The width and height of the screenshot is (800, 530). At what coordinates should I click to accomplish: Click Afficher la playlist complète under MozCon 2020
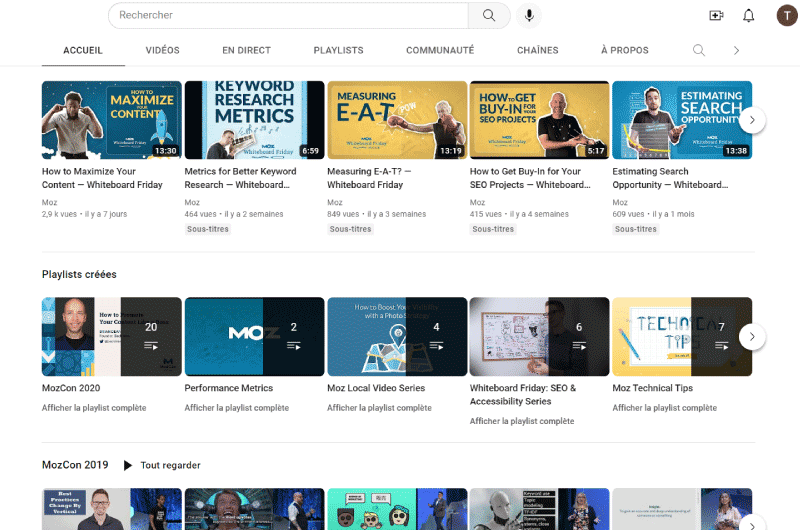94,408
